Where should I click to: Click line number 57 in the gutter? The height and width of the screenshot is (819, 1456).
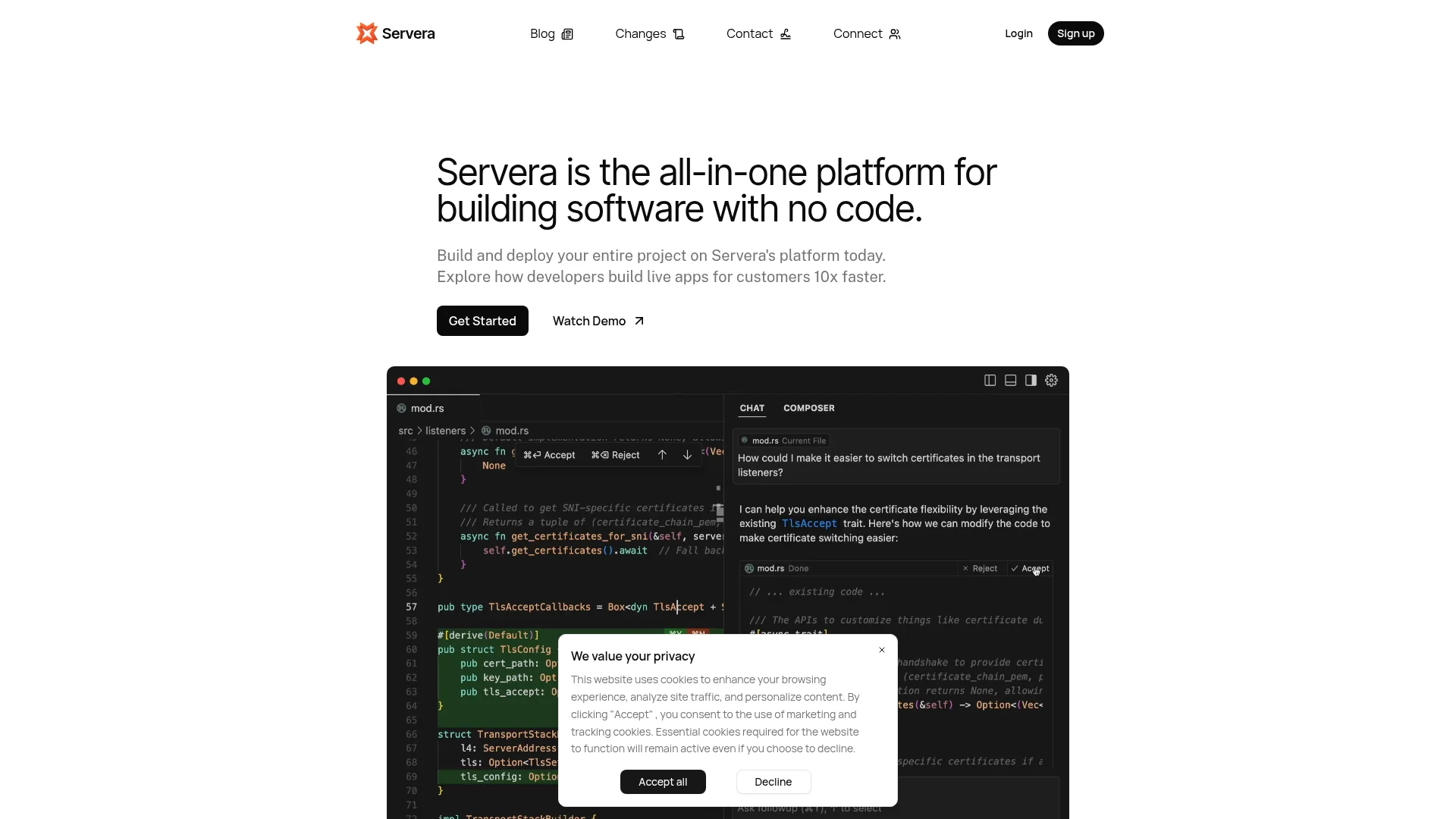(x=411, y=607)
